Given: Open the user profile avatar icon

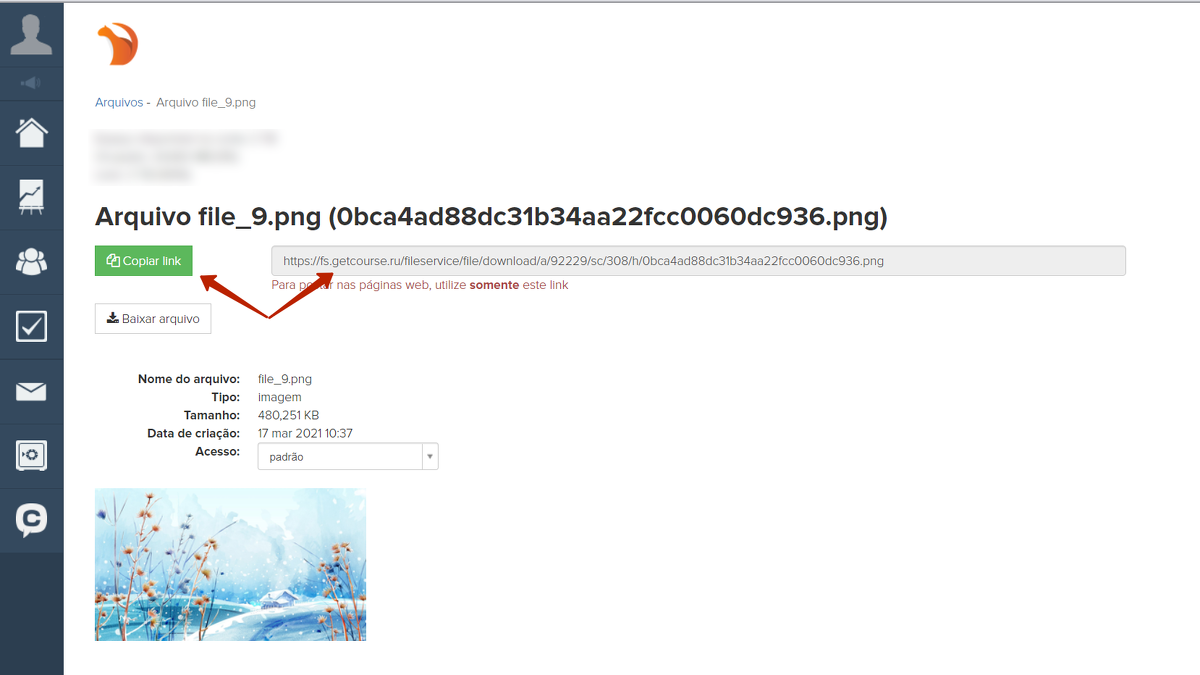Looking at the screenshot, I should [x=31, y=35].
